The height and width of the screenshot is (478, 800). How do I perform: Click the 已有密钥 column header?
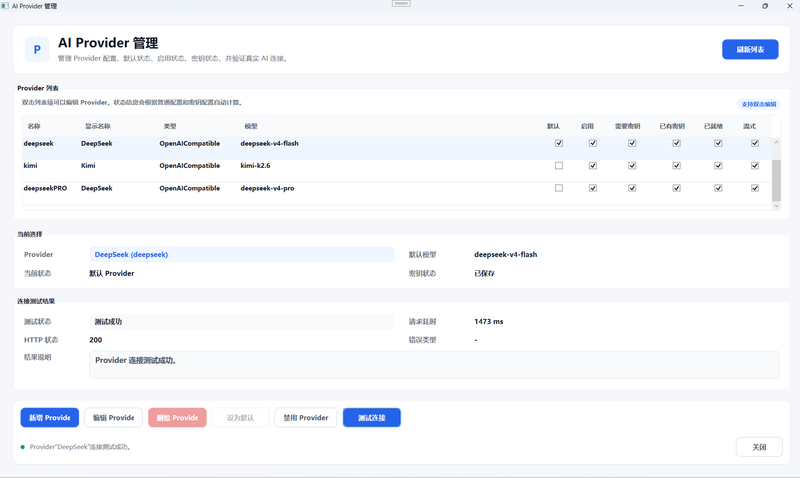click(672, 126)
